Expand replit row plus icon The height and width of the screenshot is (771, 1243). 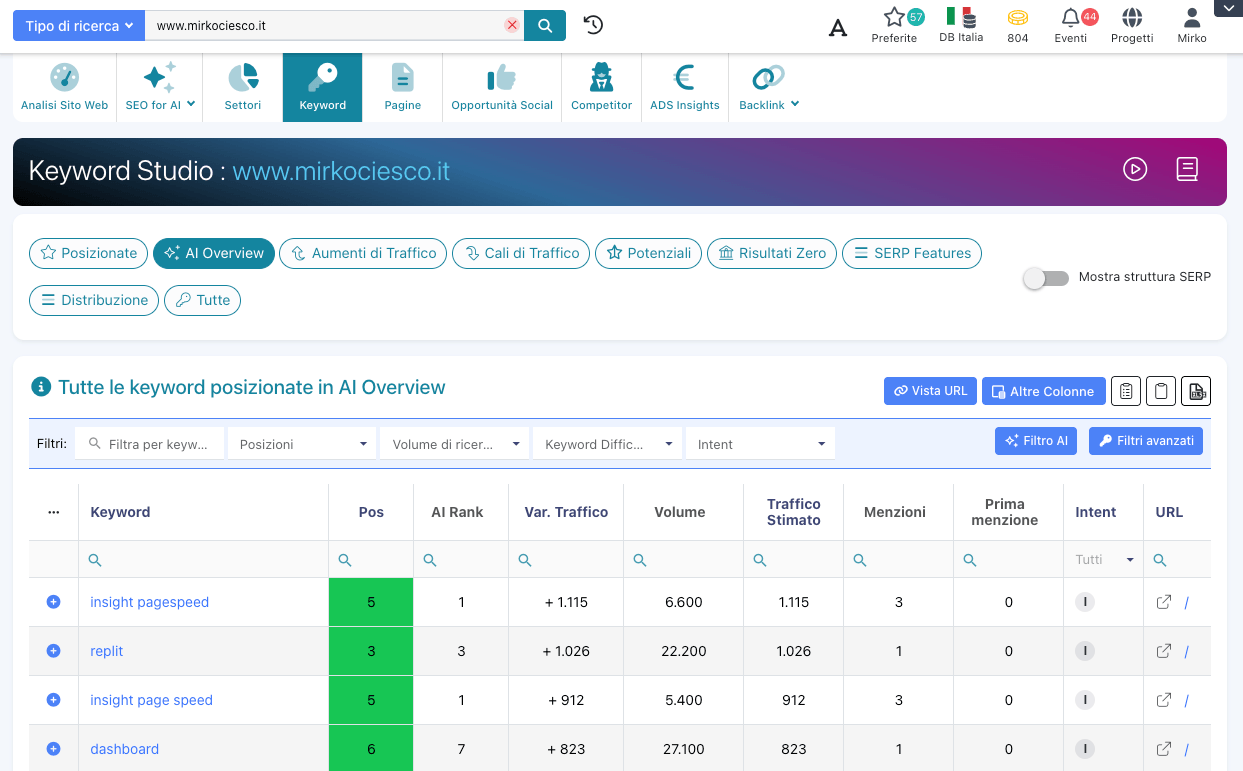(54, 651)
